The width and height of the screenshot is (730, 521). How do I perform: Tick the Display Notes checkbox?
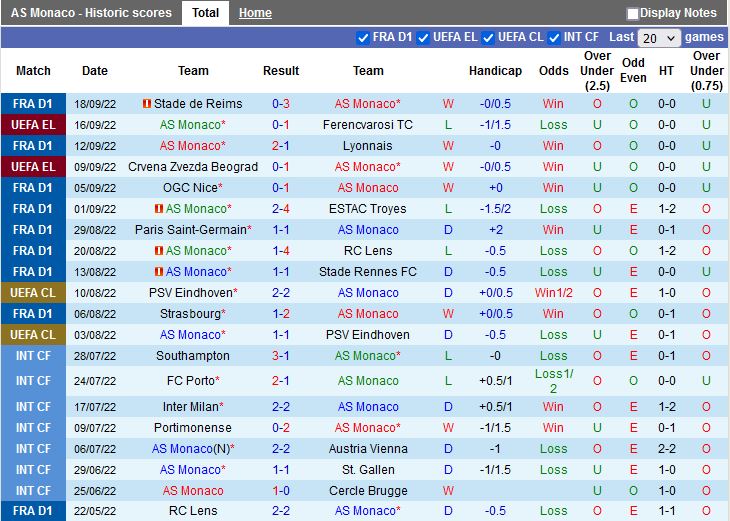[x=632, y=14]
